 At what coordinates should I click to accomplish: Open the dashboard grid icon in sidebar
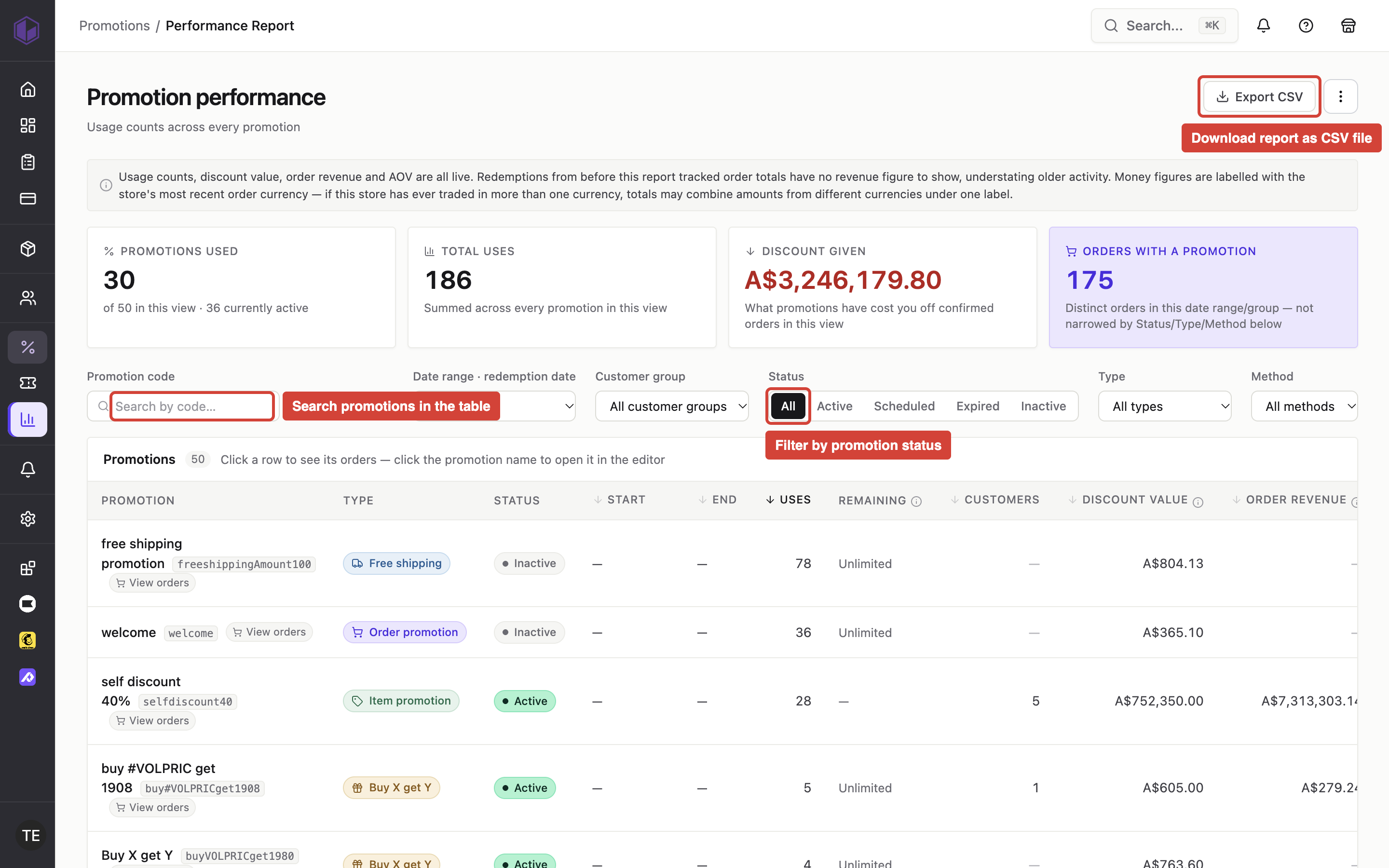(27, 125)
